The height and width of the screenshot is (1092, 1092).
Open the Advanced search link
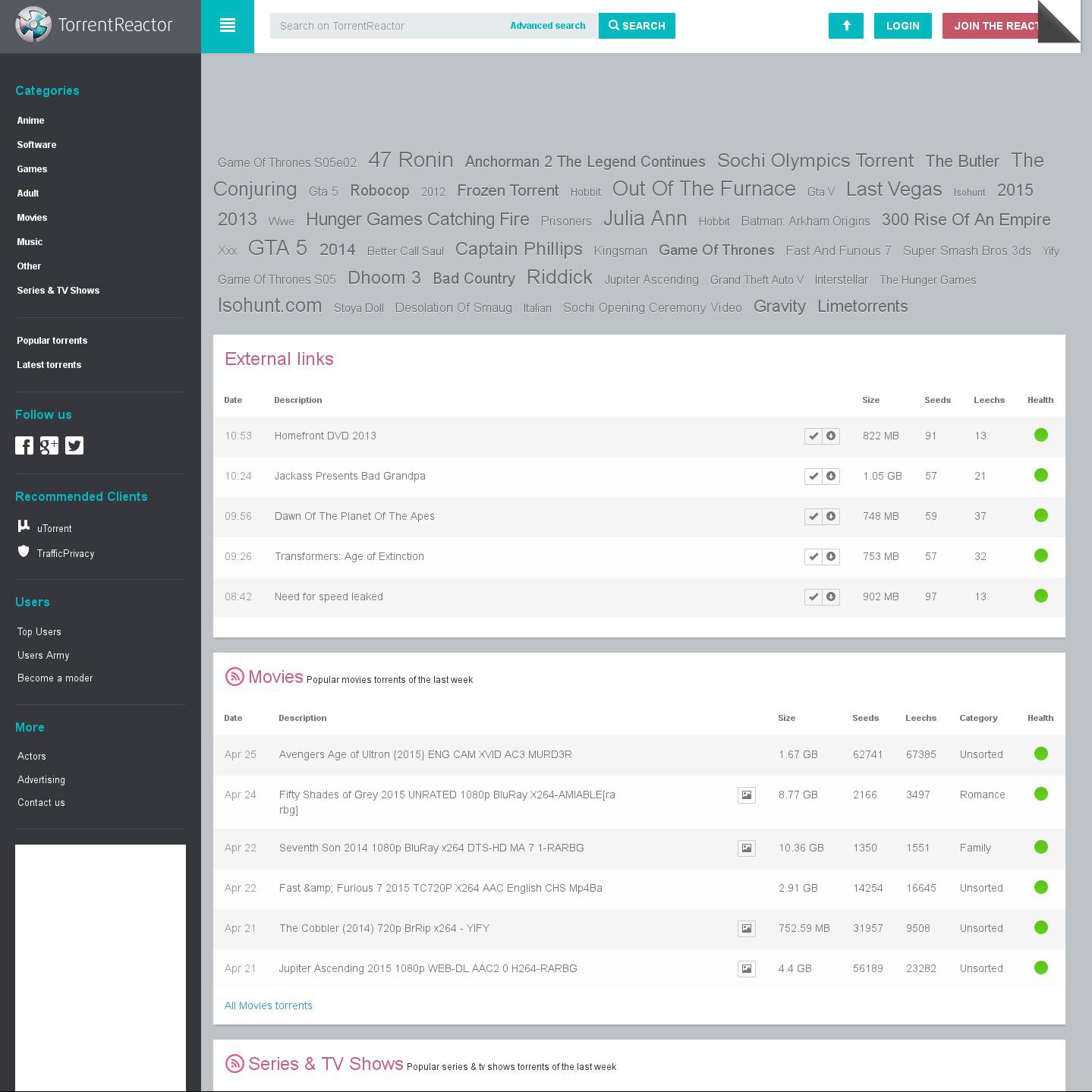[547, 26]
